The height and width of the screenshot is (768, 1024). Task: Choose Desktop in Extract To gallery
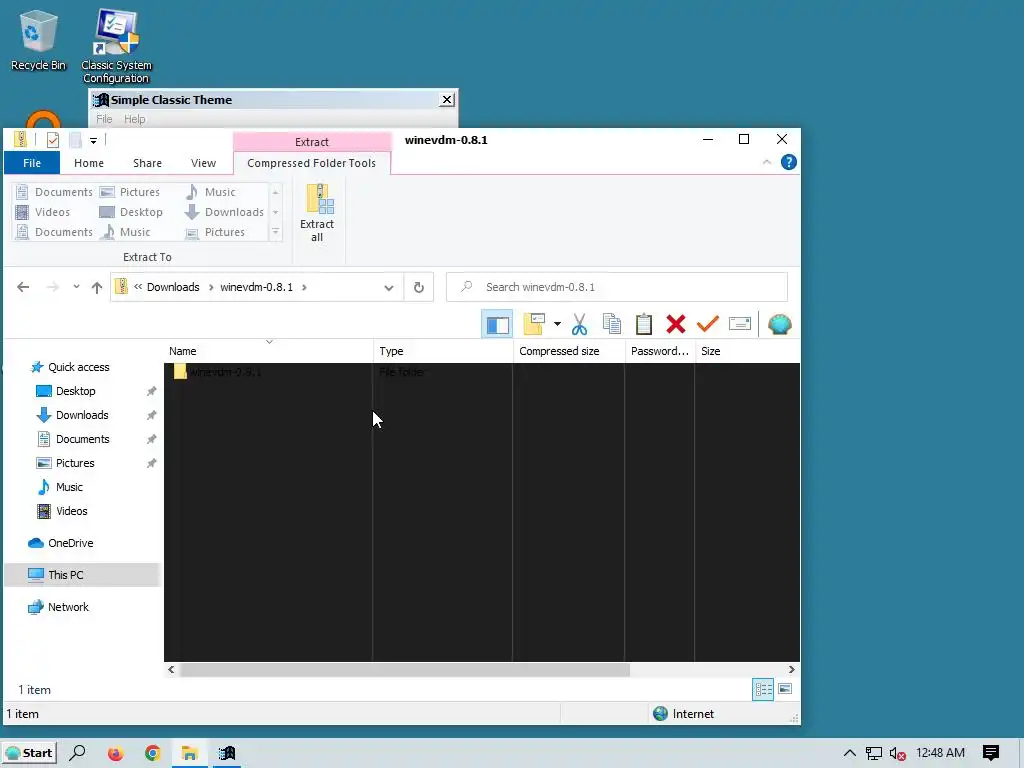click(x=131, y=212)
